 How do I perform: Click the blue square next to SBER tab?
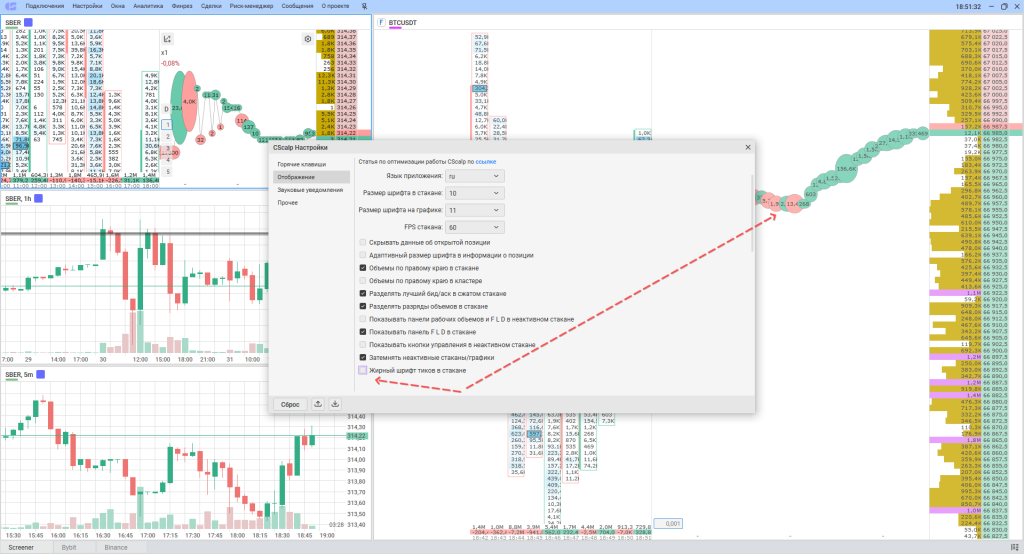pos(27,21)
